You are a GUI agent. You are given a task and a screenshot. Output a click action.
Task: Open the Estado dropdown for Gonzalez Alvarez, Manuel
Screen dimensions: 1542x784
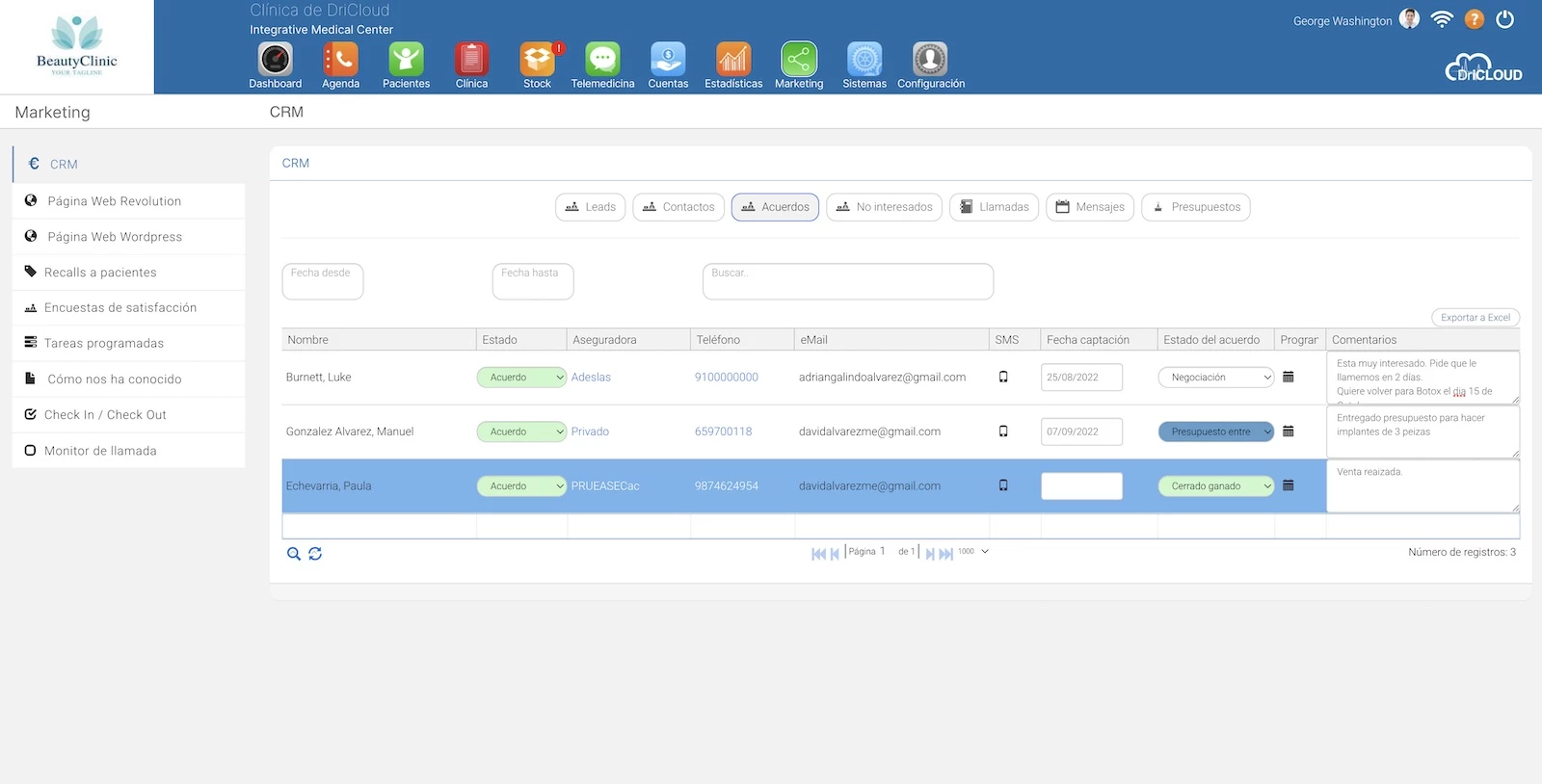(521, 431)
